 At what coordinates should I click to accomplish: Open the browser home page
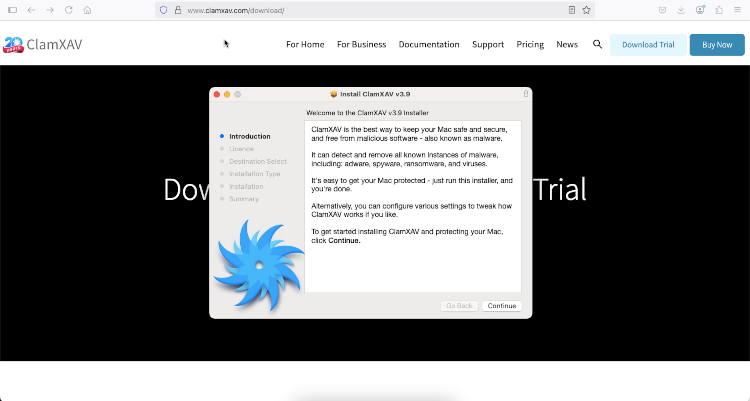[x=87, y=10]
